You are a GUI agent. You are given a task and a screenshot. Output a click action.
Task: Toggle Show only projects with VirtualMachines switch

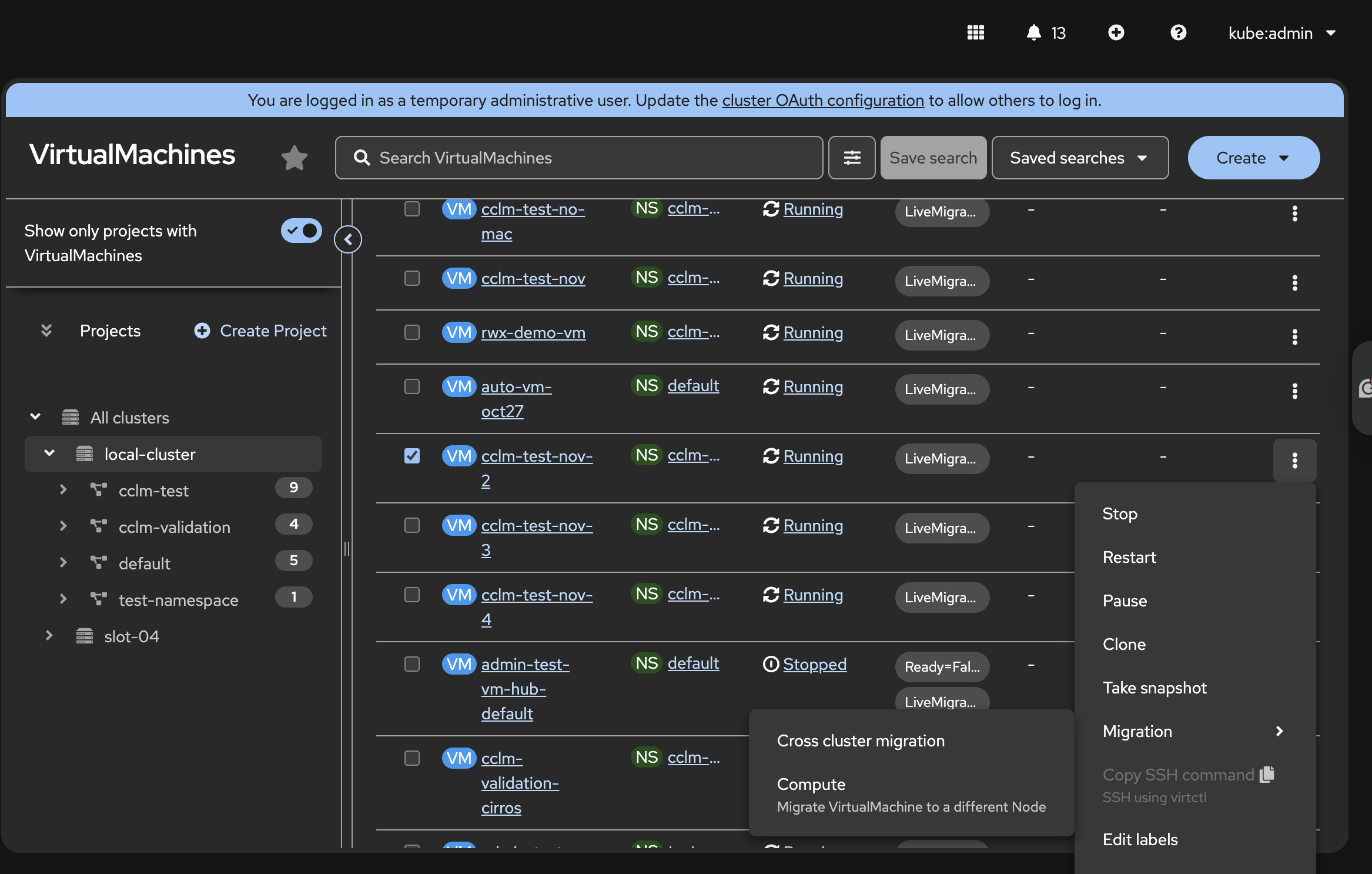[301, 231]
